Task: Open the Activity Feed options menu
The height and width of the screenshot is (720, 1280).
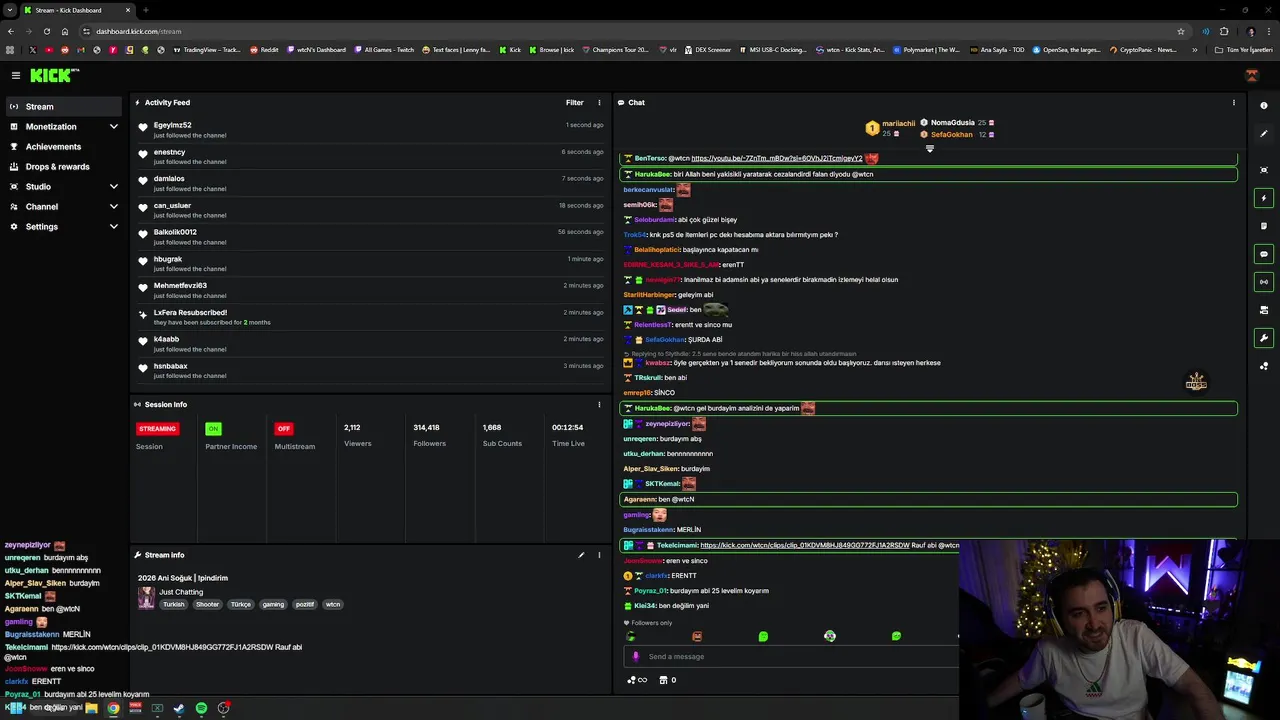Action: (599, 102)
